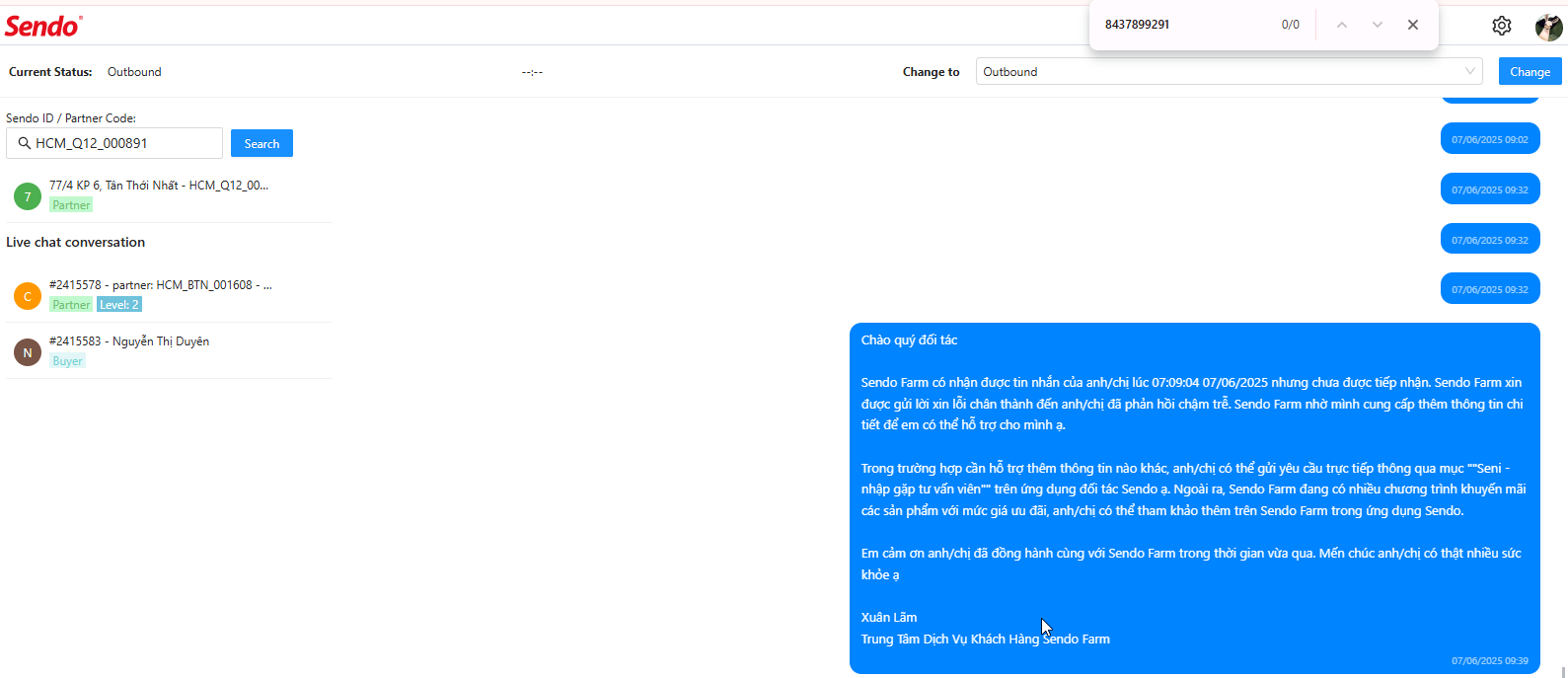
Task: Click the Search button
Action: tap(261, 143)
